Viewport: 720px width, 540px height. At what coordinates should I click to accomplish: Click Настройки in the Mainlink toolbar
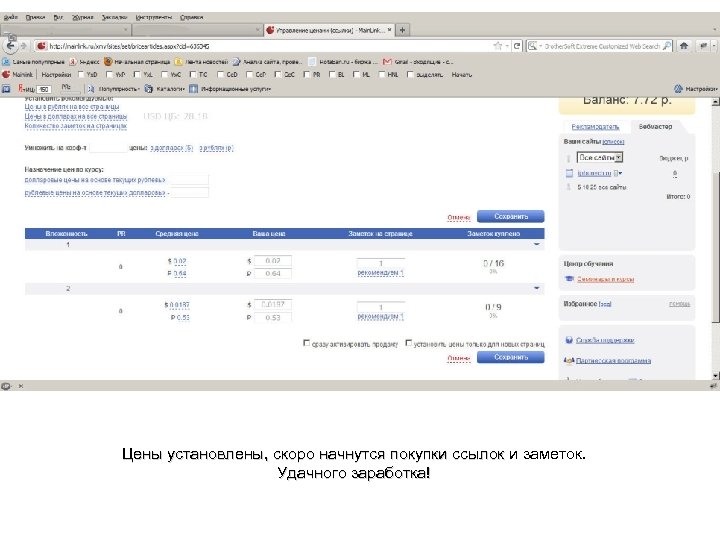[56, 74]
